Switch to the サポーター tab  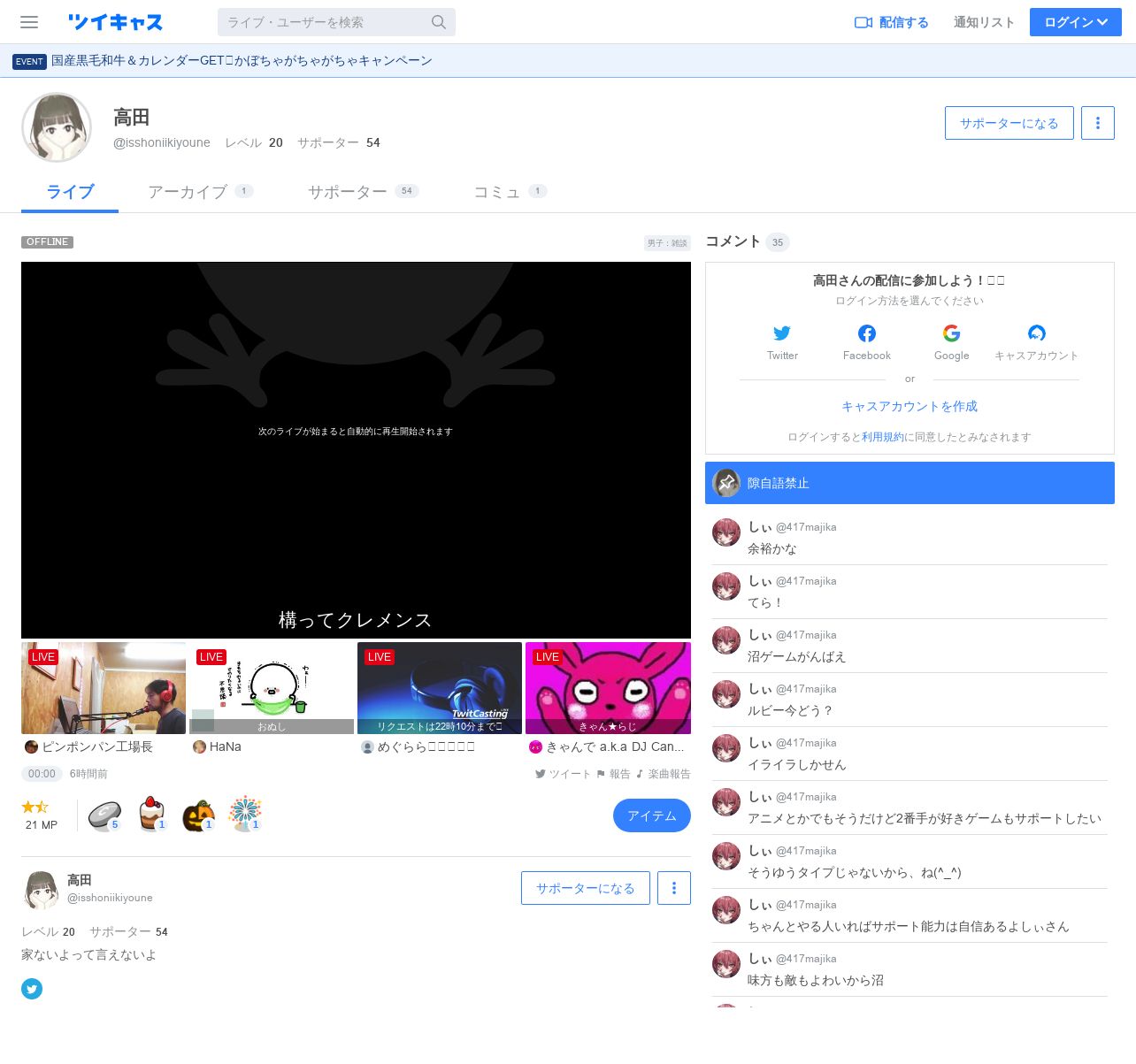pos(348,192)
